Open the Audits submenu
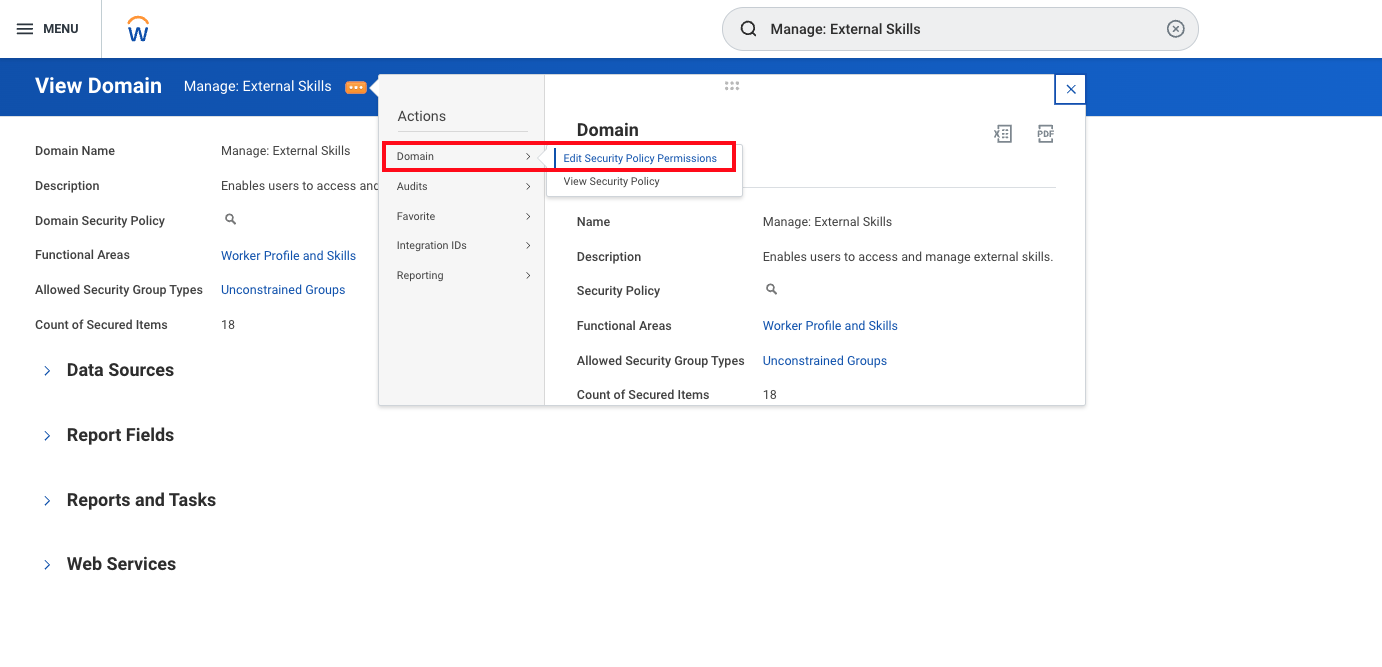1382x667 pixels. [x=462, y=186]
